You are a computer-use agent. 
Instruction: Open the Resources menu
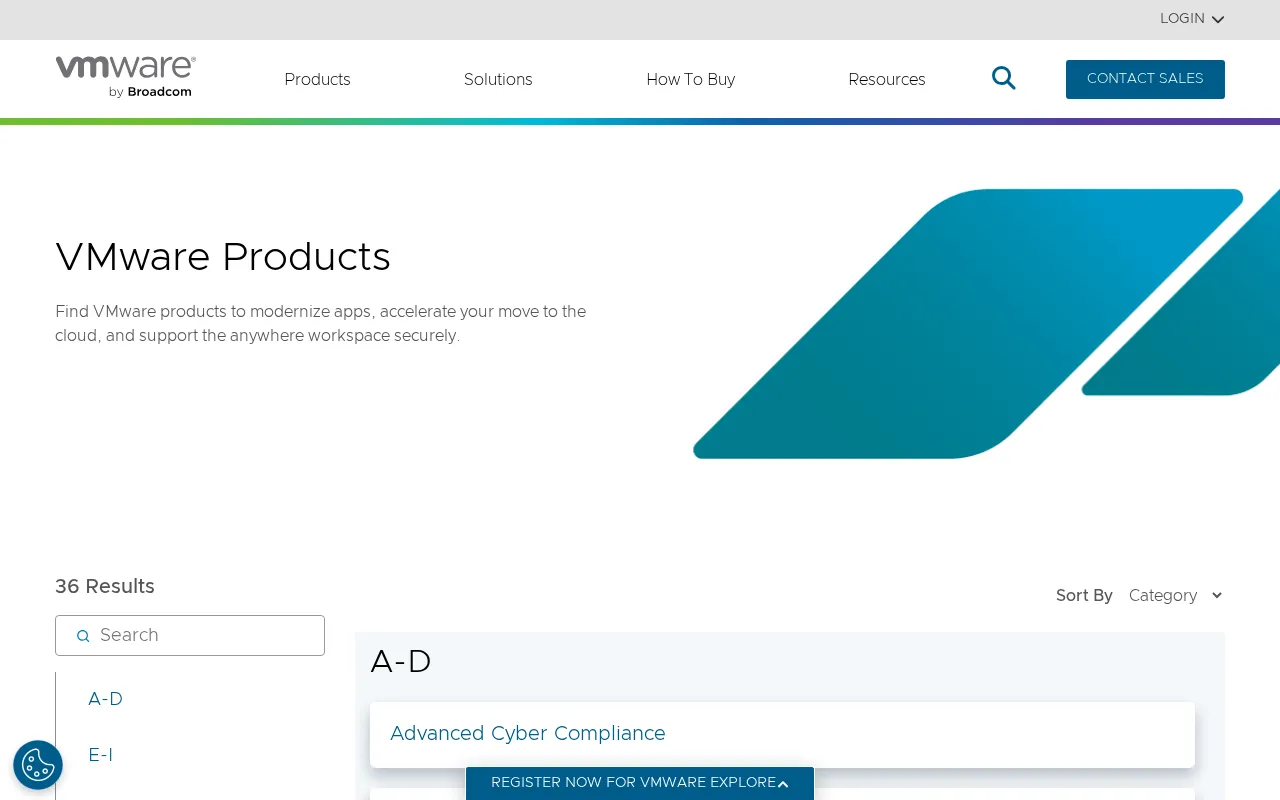886,80
